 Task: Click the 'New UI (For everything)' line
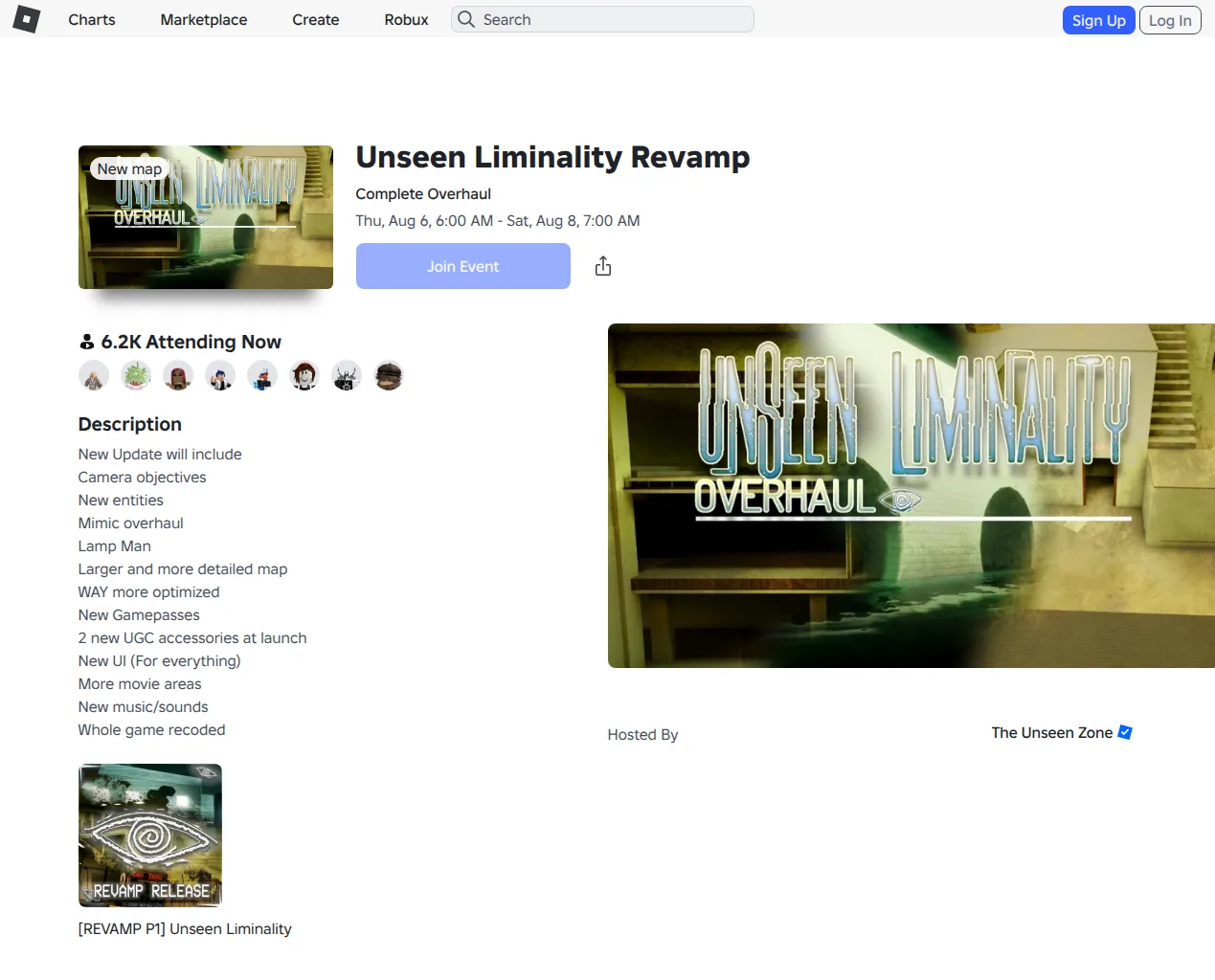click(x=160, y=660)
